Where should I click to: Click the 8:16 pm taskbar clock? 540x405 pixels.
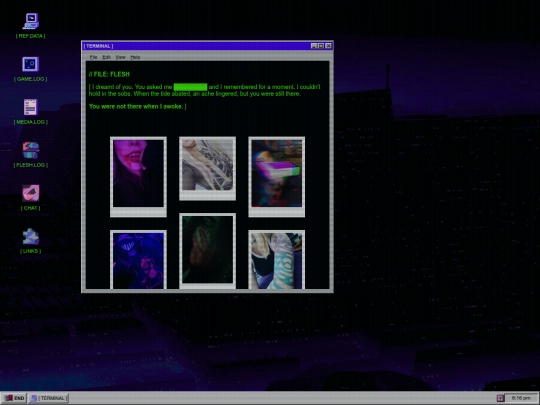click(520, 398)
